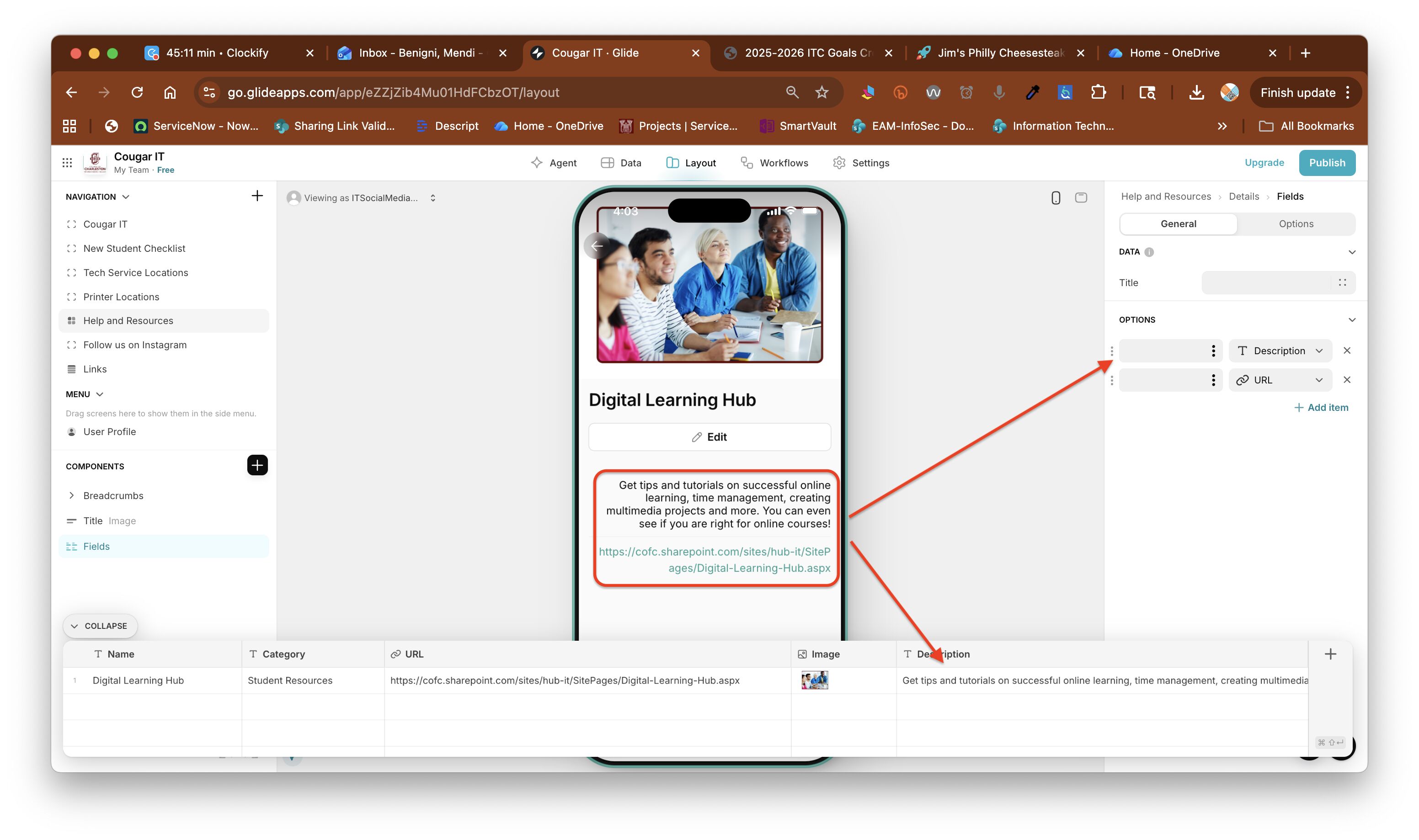Open the Viewing as user switcher

362,197
